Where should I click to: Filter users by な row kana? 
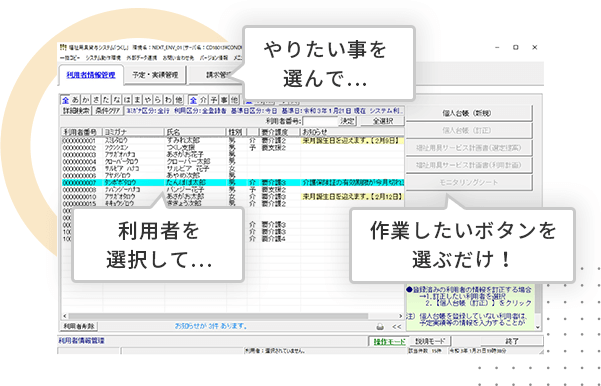coord(117,100)
